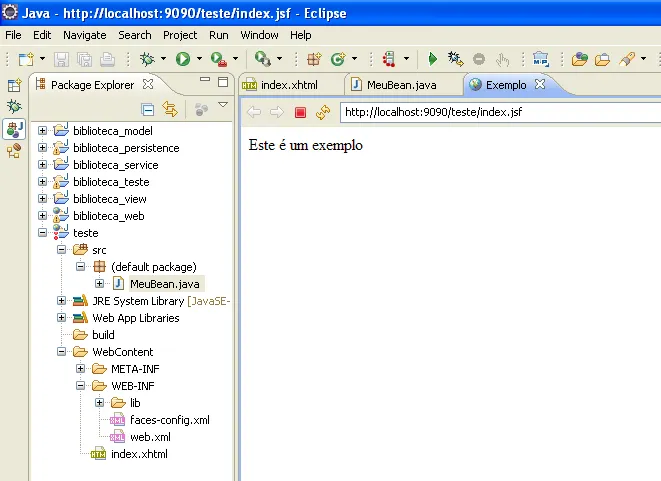
Task: Click the browser Refresh icon
Action: (323, 112)
